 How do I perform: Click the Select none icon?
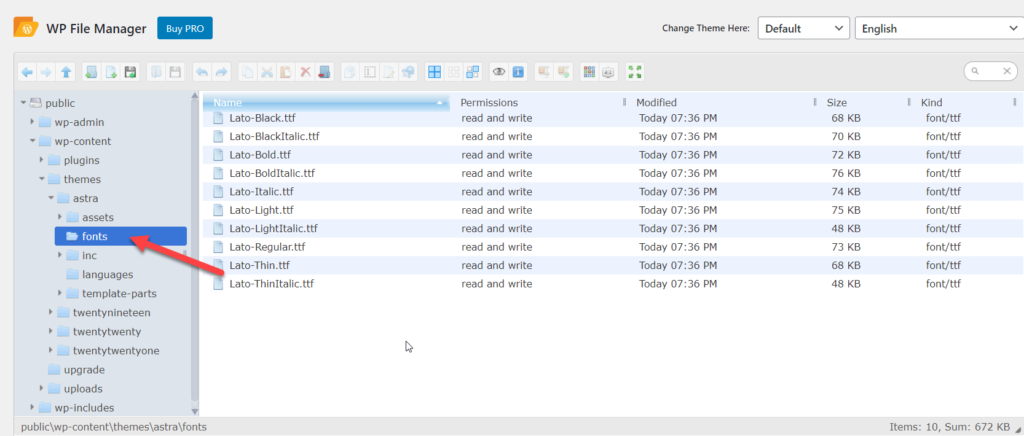(x=453, y=72)
